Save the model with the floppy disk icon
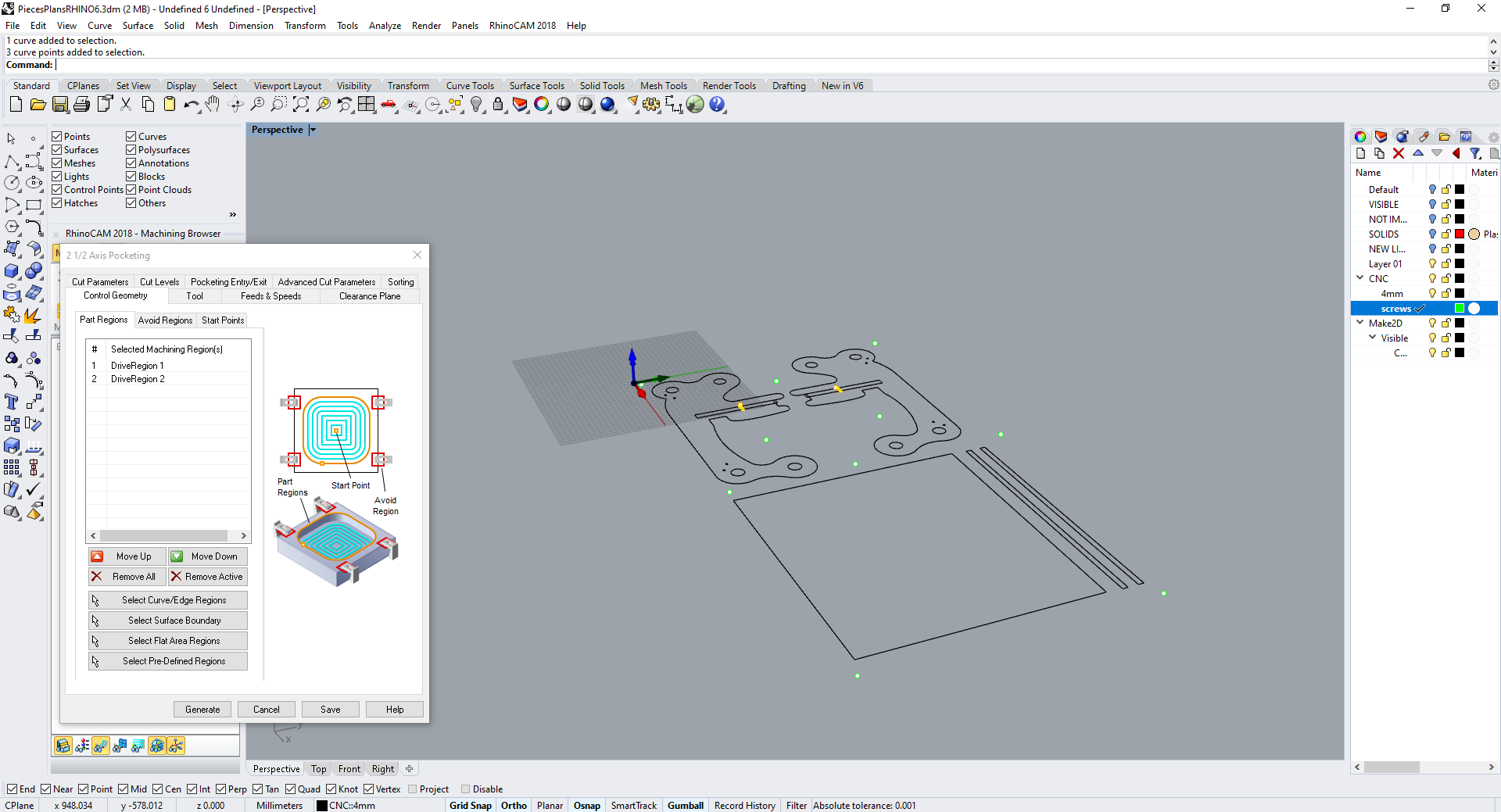The image size is (1501, 812). point(60,104)
